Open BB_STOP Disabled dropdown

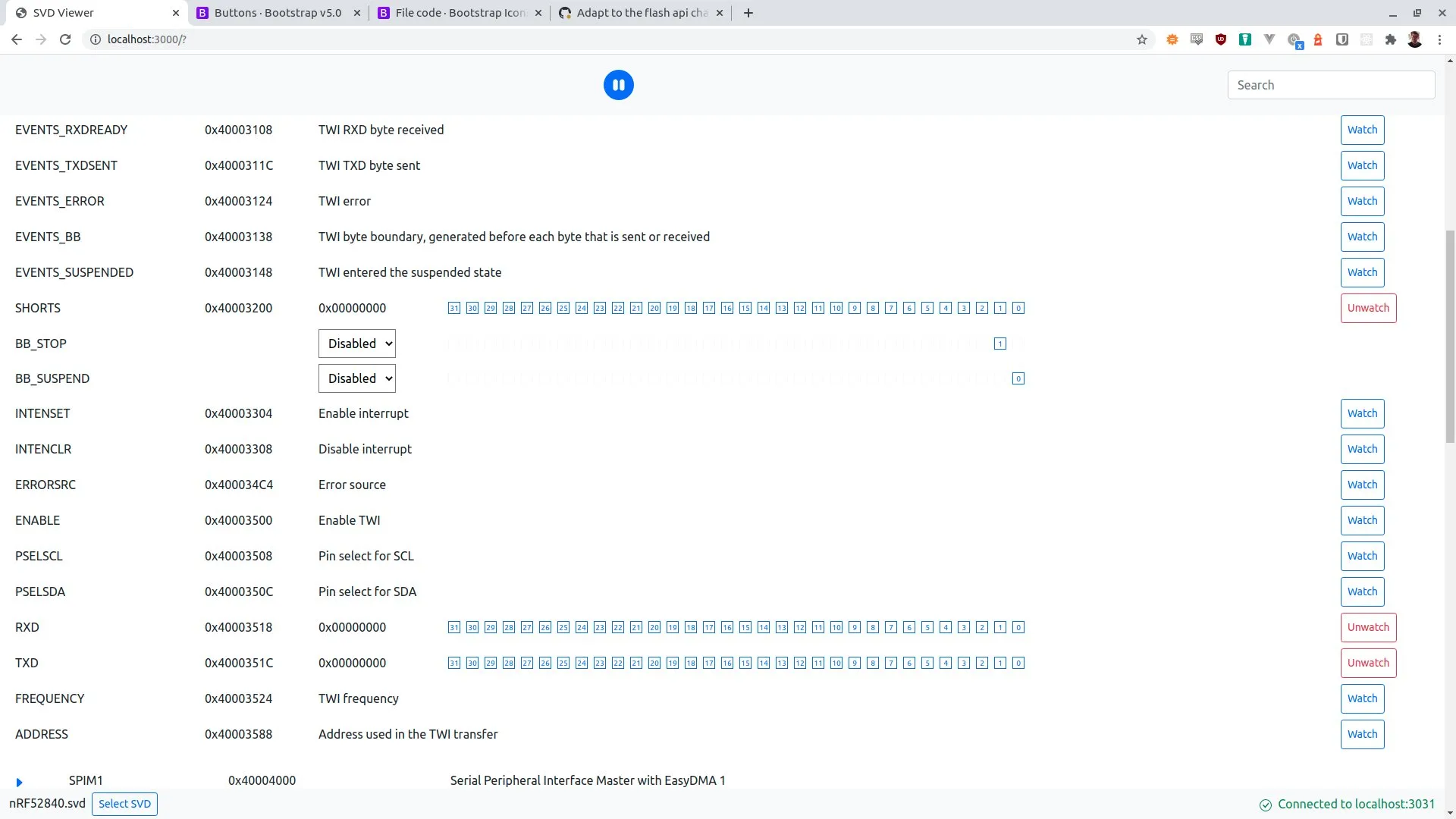point(356,344)
